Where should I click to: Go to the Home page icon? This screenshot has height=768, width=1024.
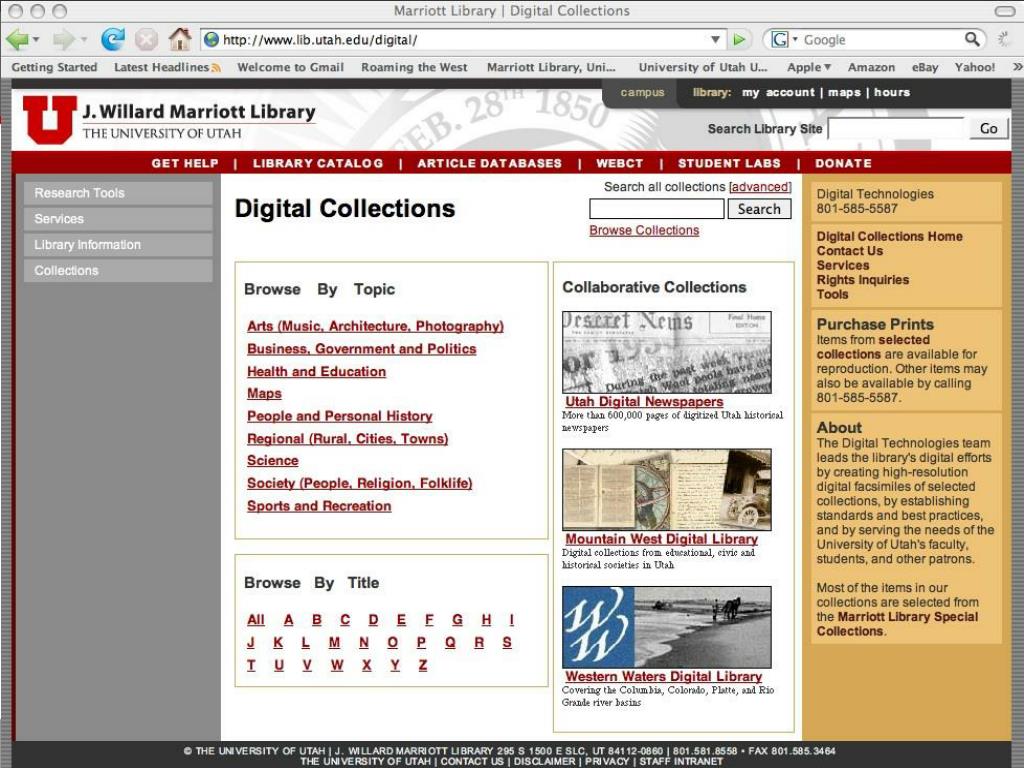click(x=180, y=40)
